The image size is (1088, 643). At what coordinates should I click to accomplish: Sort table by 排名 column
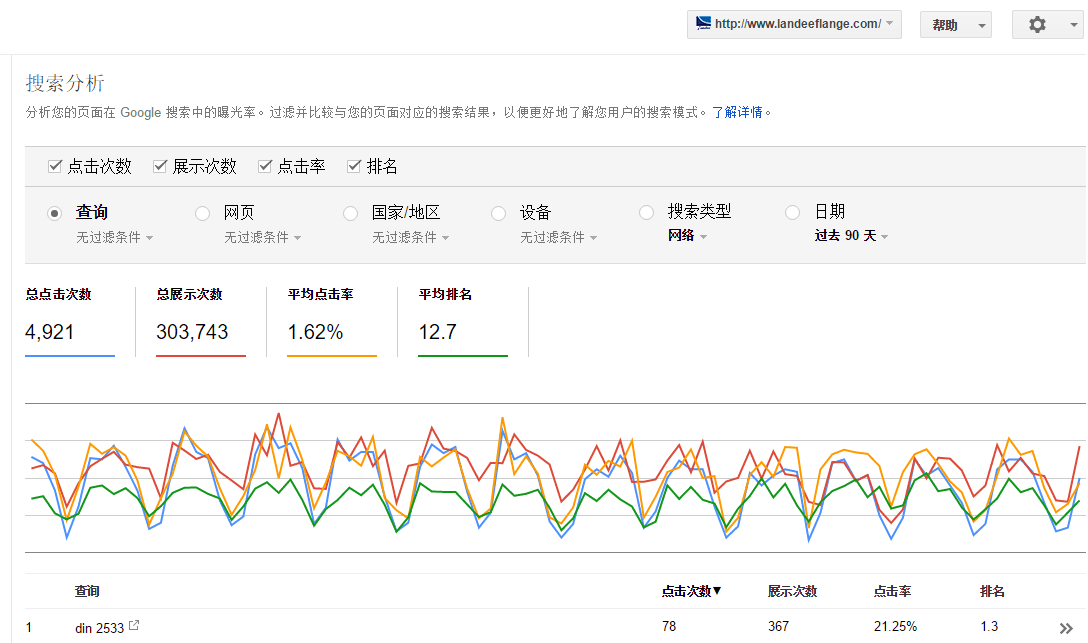[x=992, y=591]
